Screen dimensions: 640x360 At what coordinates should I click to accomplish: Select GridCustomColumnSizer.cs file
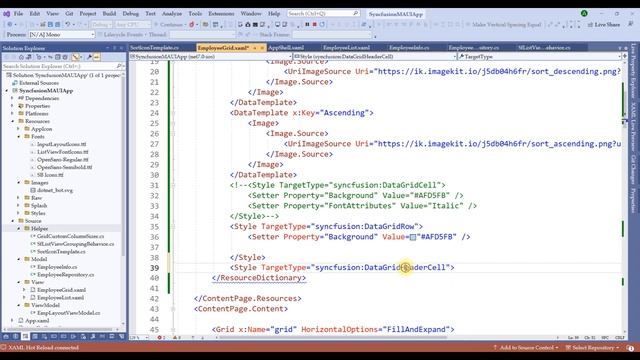click(70, 236)
